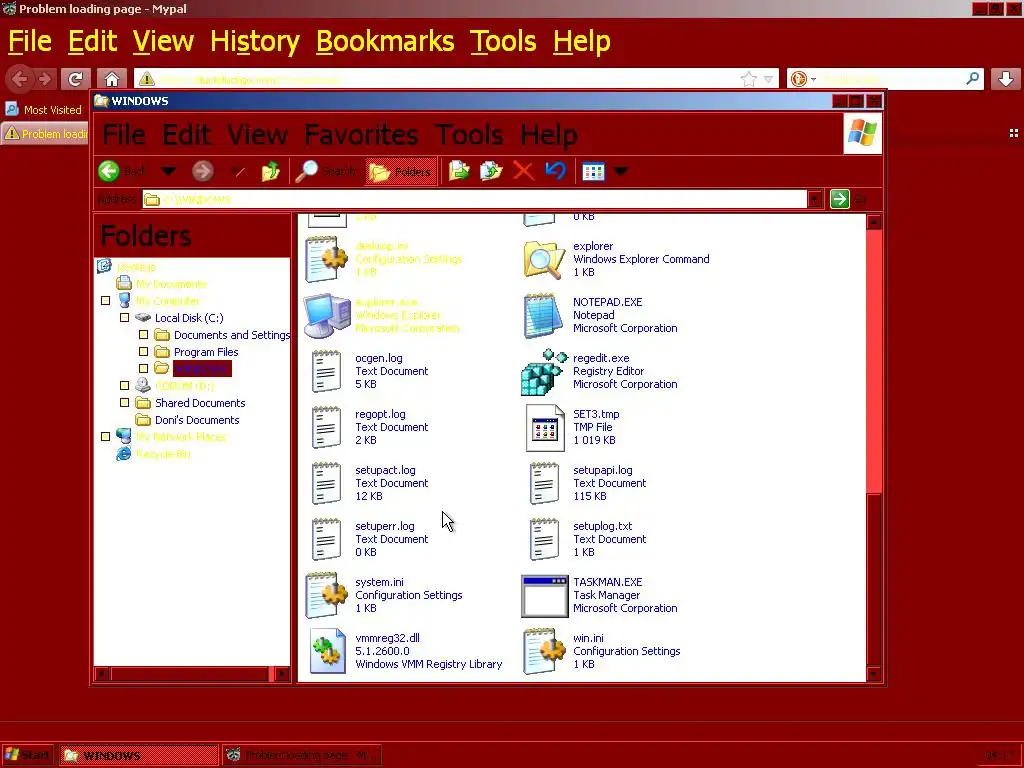Open the Search pane in Explorer
Image resolution: width=1024 pixels, height=768 pixels.
[x=325, y=171]
